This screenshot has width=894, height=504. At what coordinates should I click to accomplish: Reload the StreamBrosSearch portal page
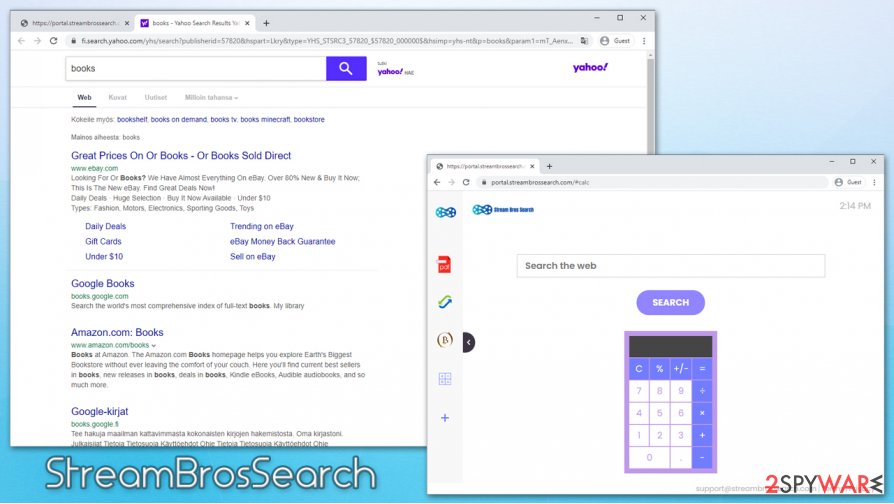(x=466, y=182)
